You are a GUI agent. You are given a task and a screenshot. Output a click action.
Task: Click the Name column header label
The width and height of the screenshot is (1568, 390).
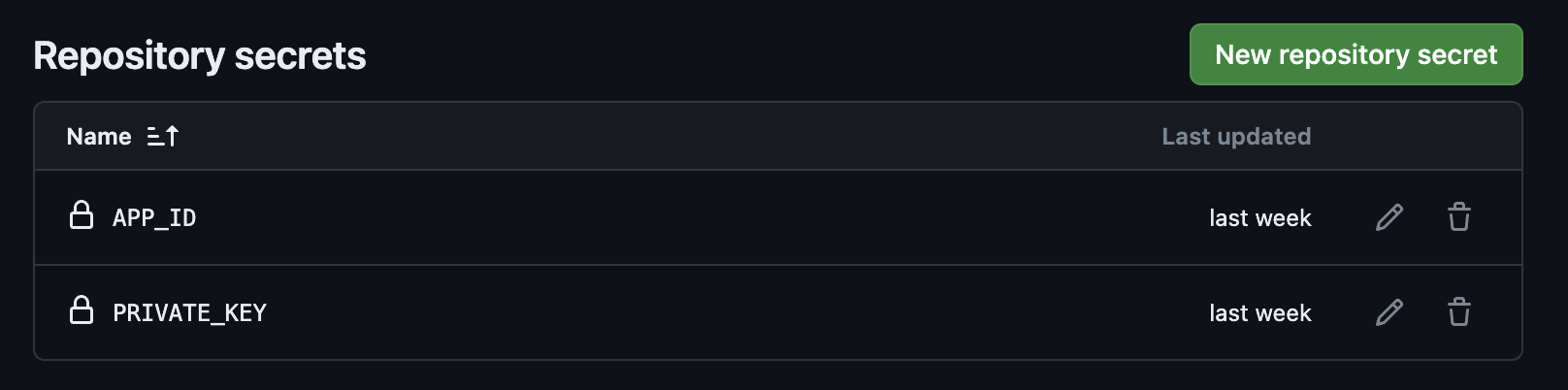[99, 137]
